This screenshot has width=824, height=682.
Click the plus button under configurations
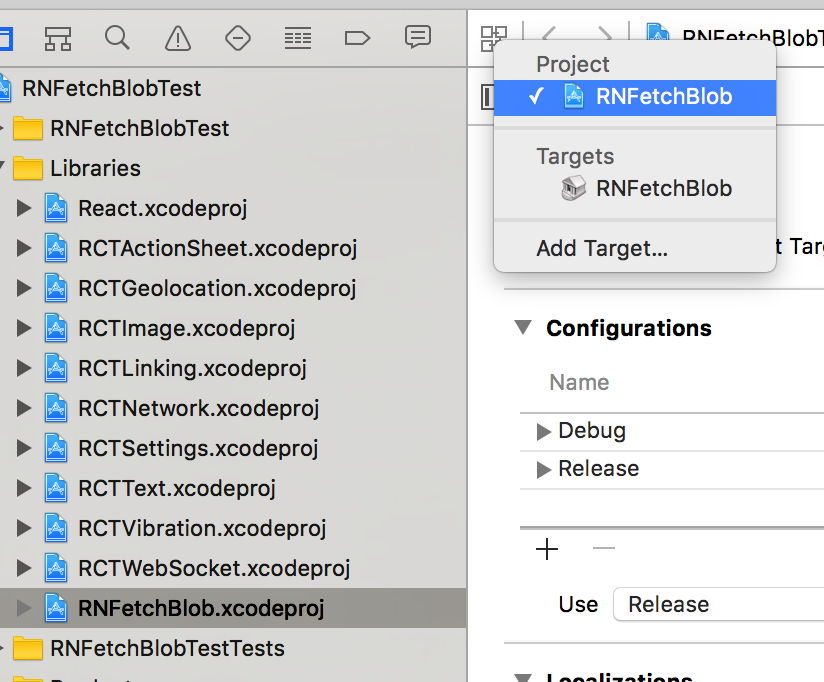pos(547,549)
